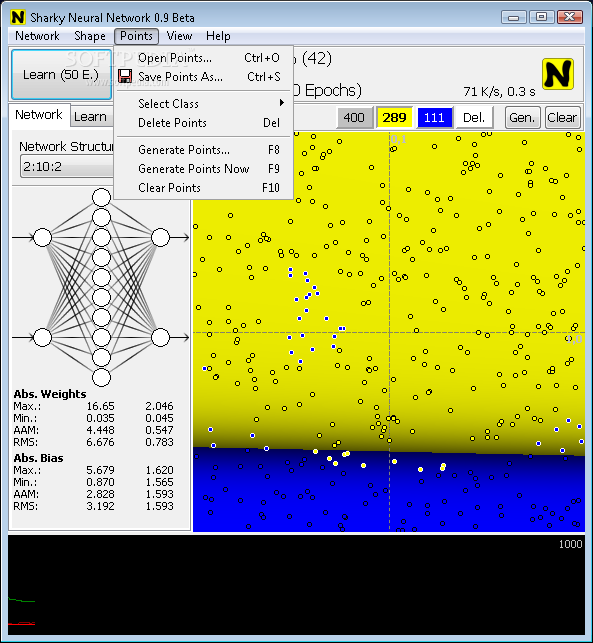Select the yellow class 289 swatch
Viewport: 593px width, 643px height.
click(x=394, y=118)
